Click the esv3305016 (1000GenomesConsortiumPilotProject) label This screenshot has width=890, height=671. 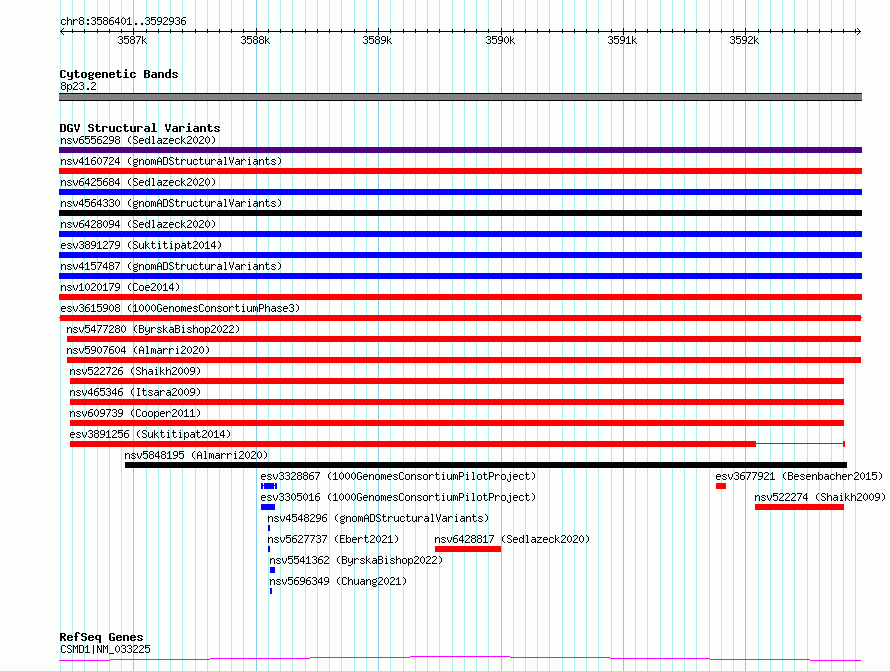pos(398,497)
